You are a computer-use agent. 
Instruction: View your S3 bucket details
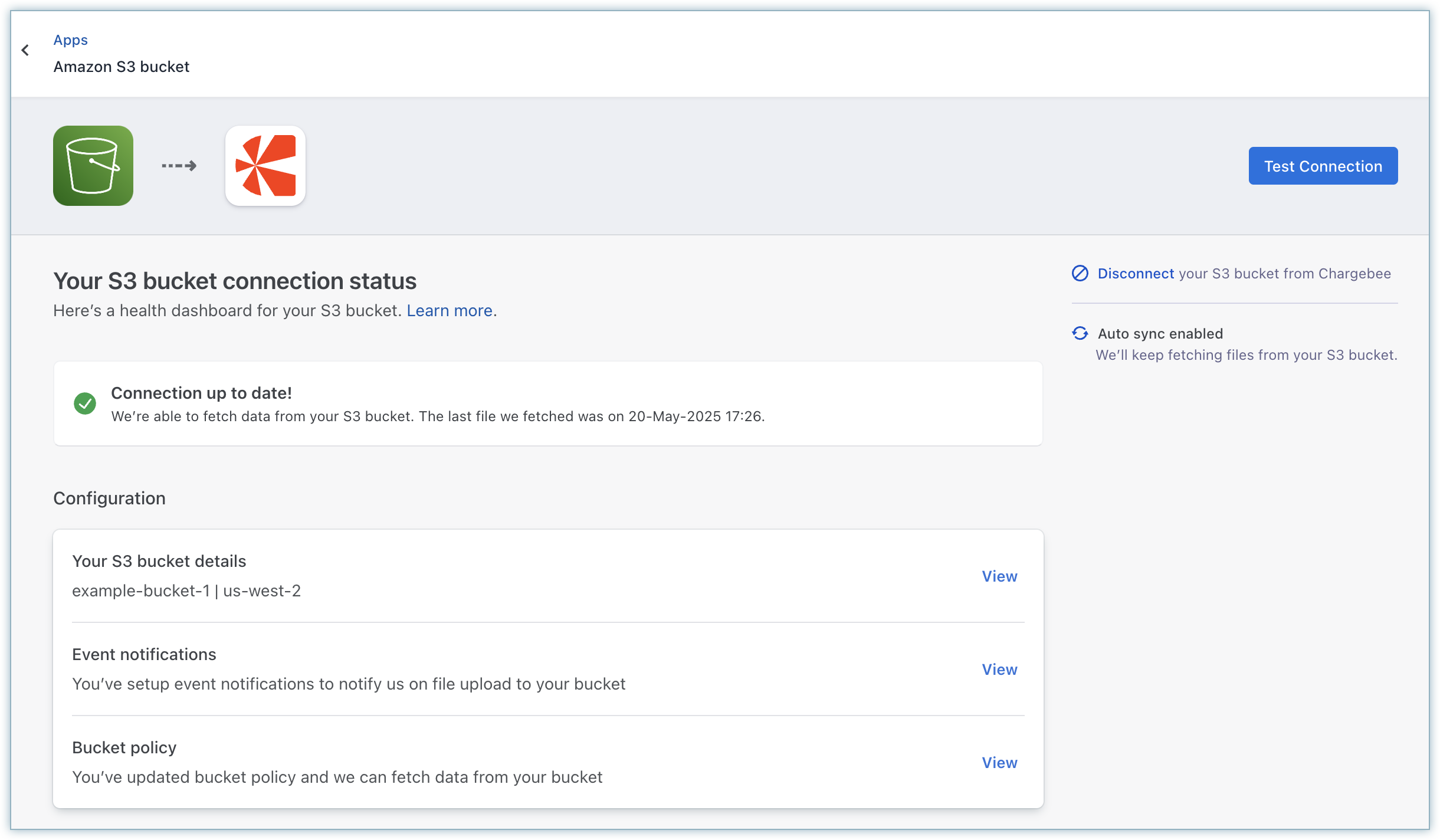pyautogui.click(x=999, y=576)
